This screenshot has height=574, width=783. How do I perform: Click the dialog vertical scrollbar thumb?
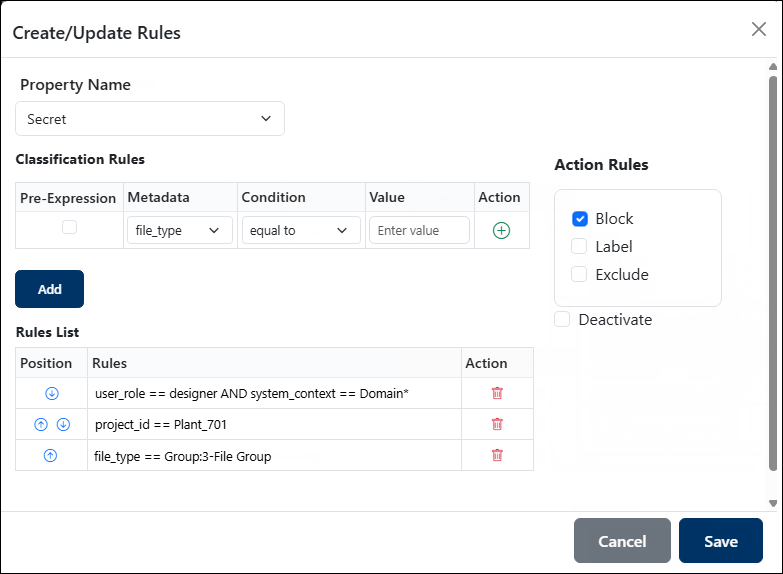tap(773, 273)
